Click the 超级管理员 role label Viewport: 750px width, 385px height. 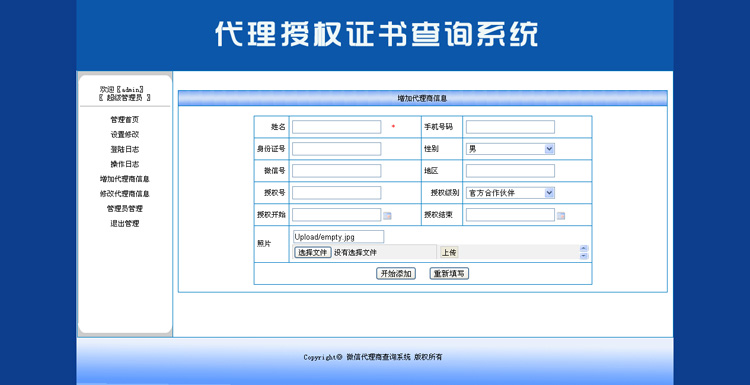[x=124, y=98]
